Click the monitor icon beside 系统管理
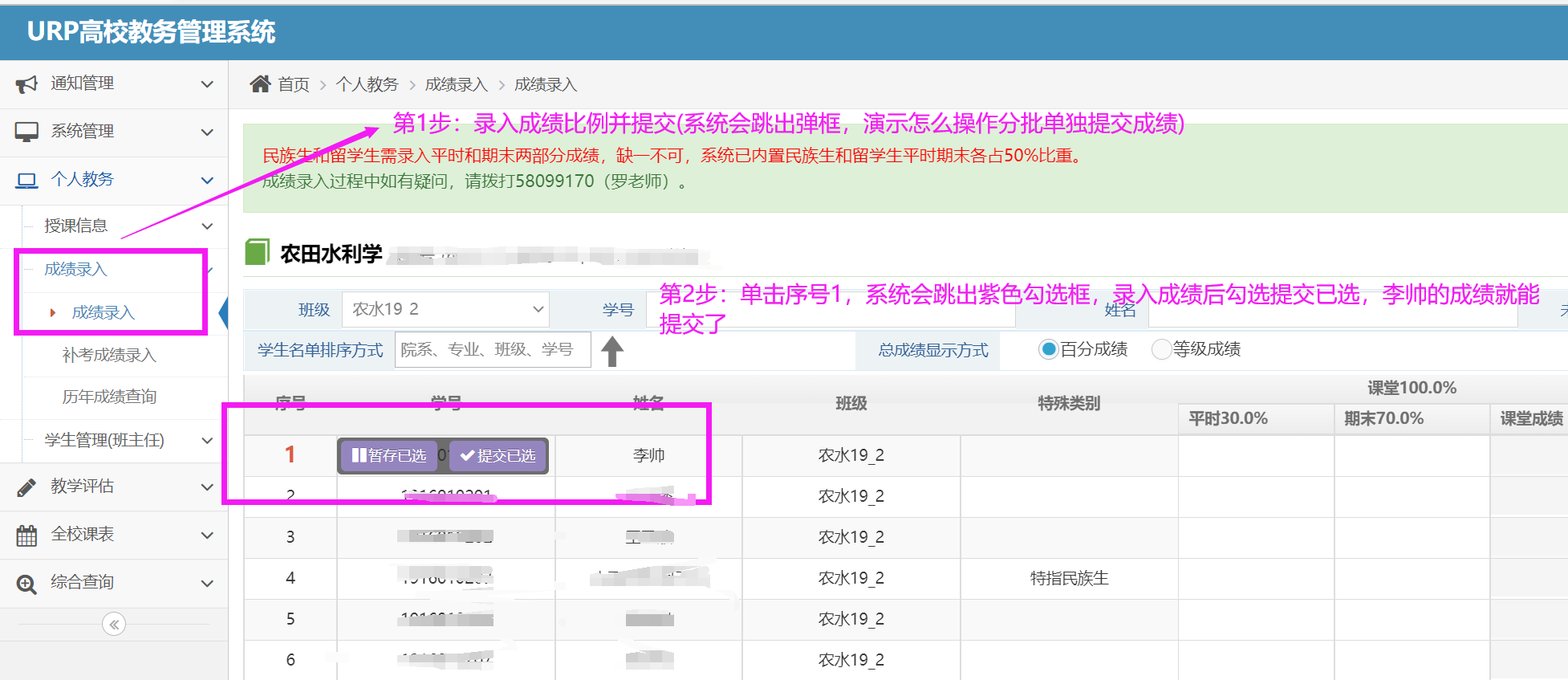The width and height of the screenshot is (1568, 680). pos(26,132)
